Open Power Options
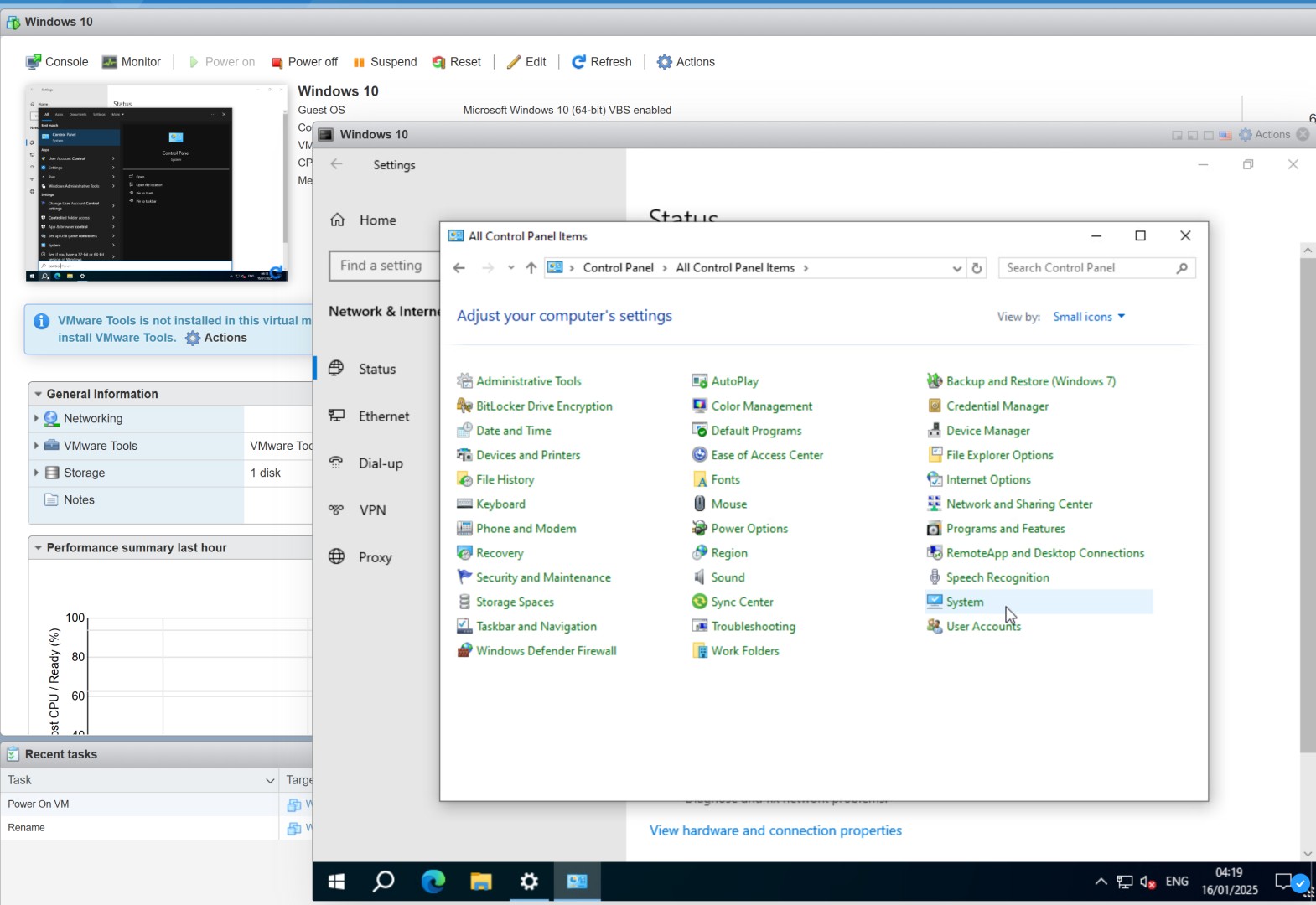Screen dimensions: 1316x905 click(740, 529)
